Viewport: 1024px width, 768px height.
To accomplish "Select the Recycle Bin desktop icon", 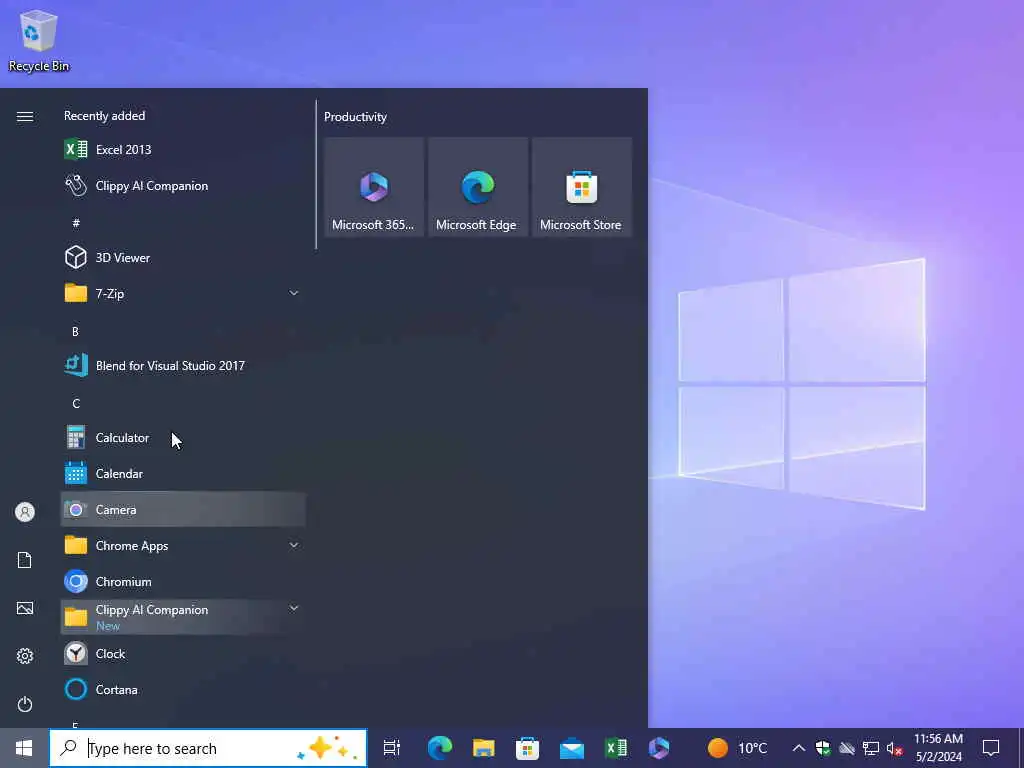I will pos(39,40).
